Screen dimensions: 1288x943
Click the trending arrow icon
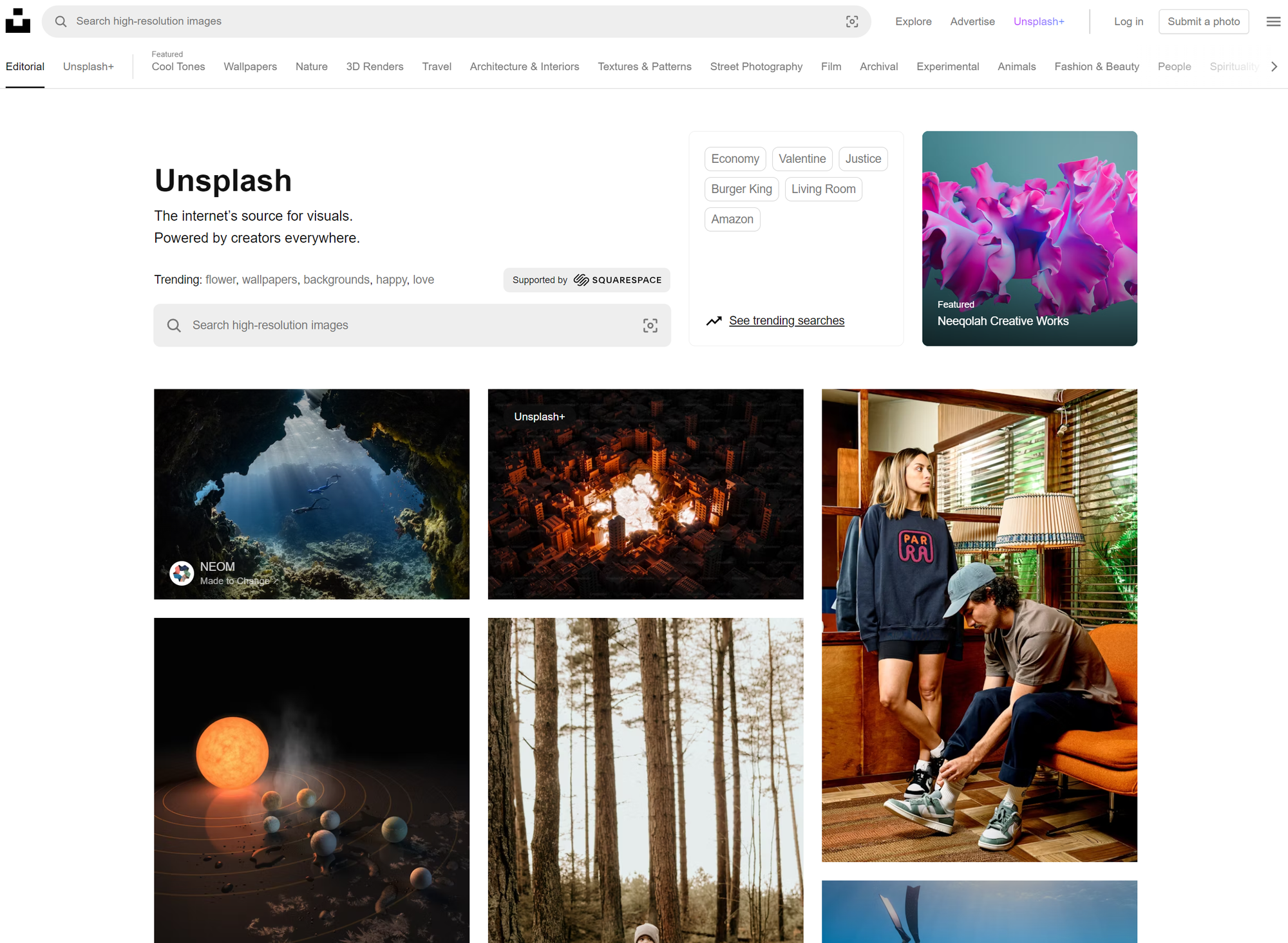[x=714, y=321]
